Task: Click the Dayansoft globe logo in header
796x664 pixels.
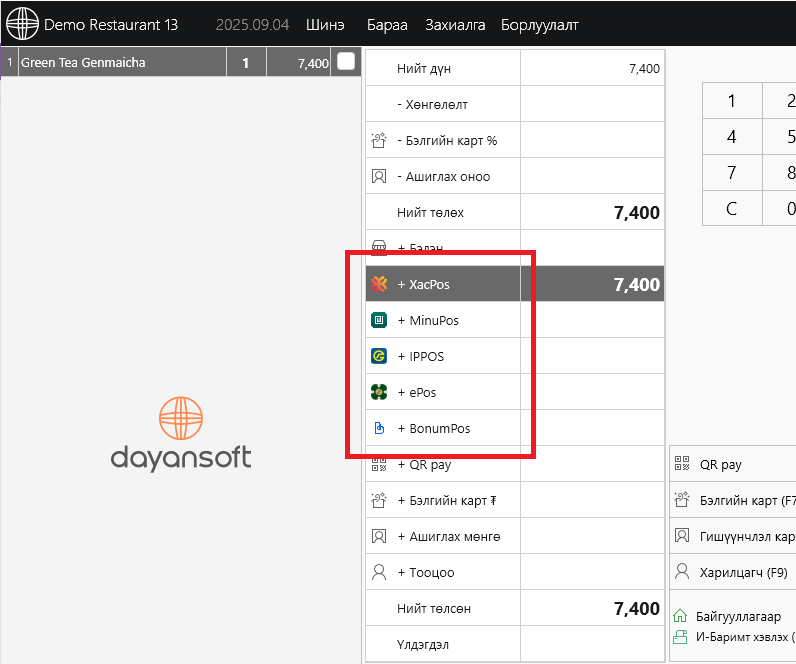Action: (x=22, y=24)
